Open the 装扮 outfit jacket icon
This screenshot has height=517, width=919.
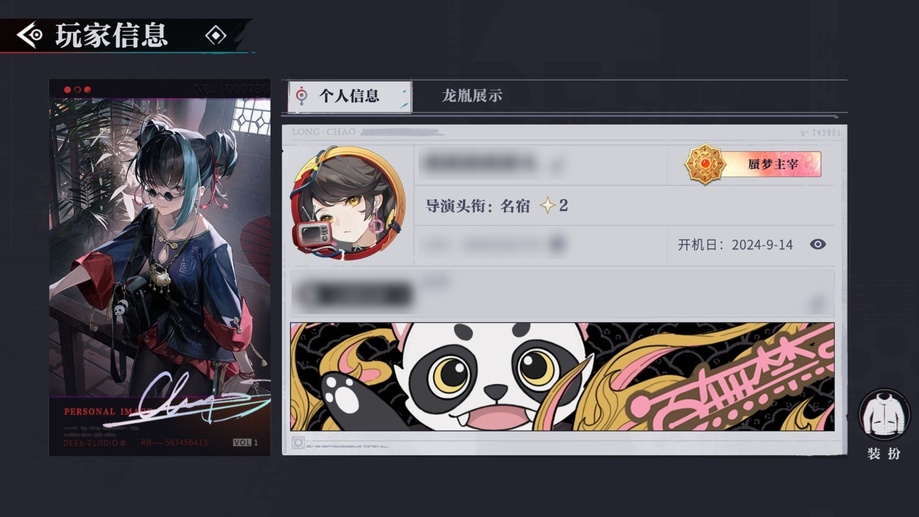tap(884, 414)
